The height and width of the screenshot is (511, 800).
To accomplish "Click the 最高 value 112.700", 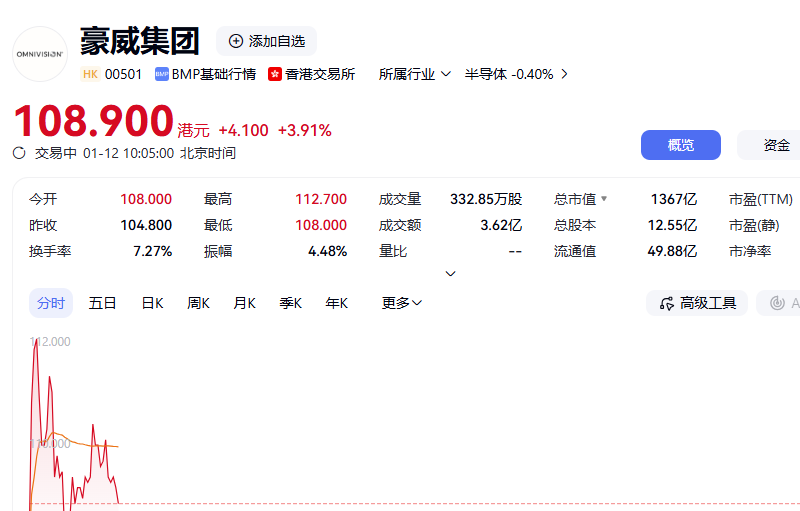I will [321, 199].
